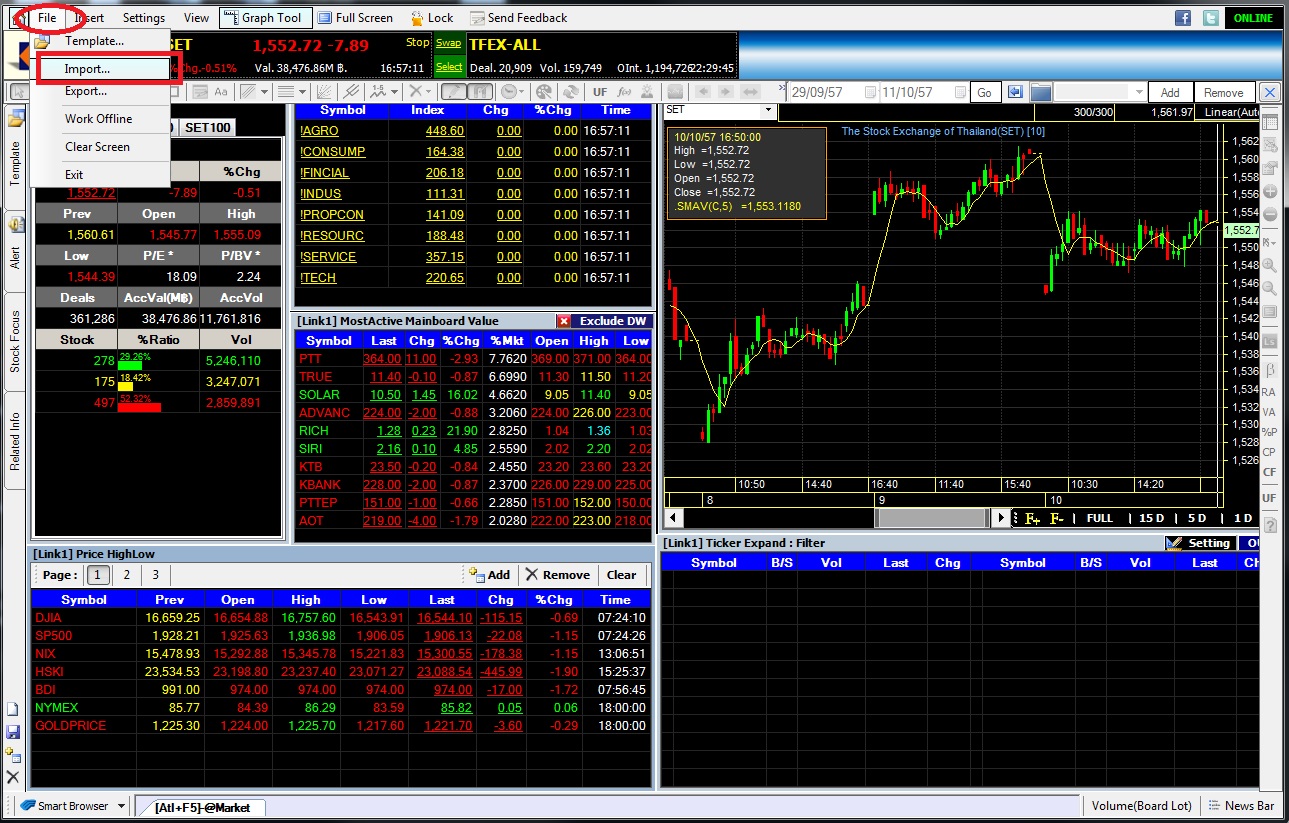Click the delete X drawing tool

(x=415, y=92)
